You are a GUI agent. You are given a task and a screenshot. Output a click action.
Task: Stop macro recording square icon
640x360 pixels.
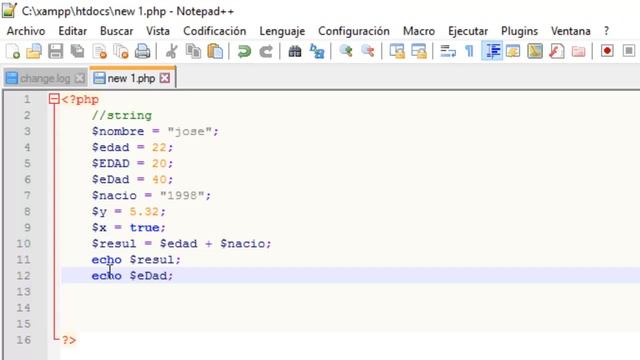point(629,51)
